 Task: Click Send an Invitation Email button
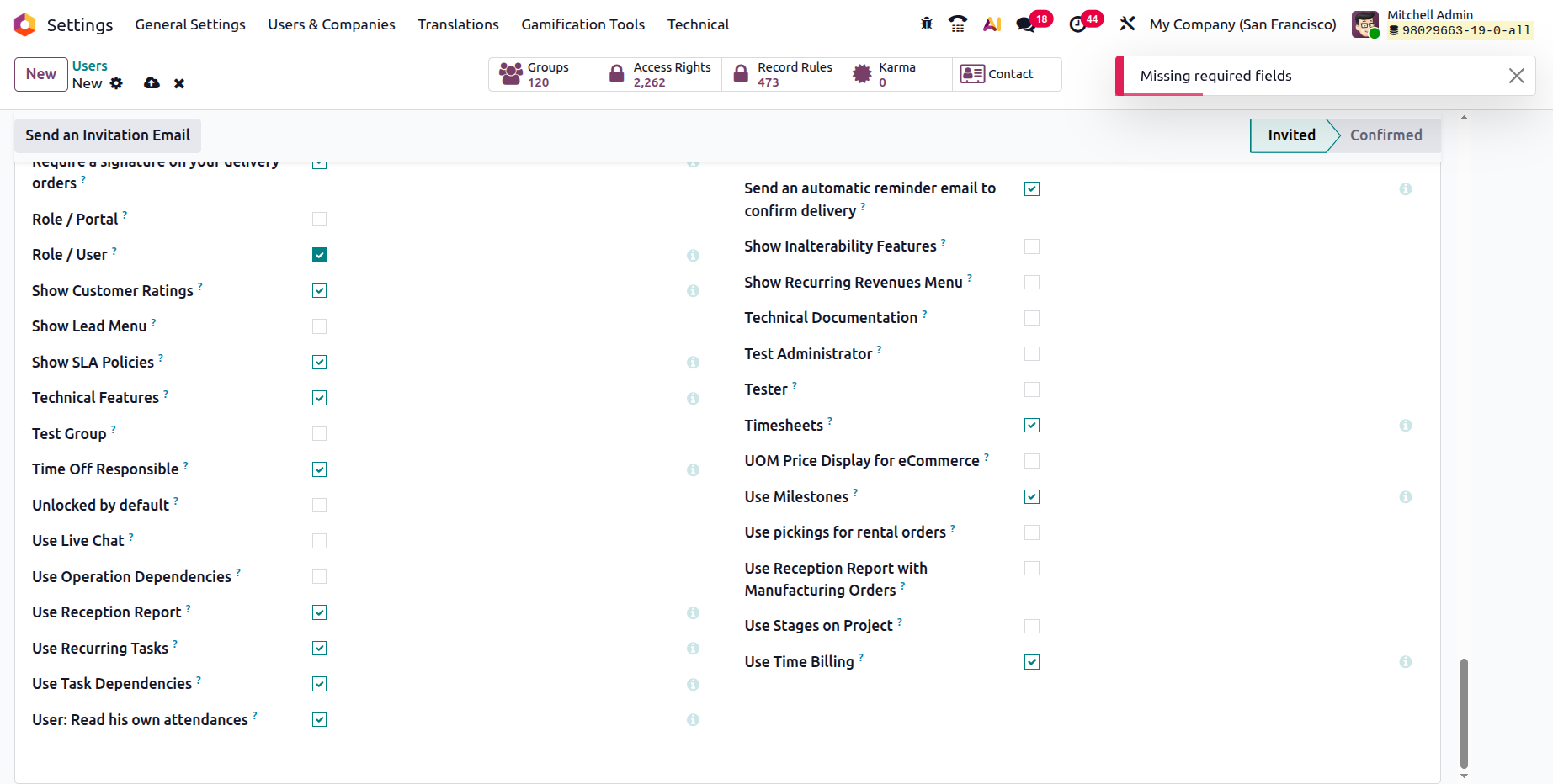click(x=108, y=135)
